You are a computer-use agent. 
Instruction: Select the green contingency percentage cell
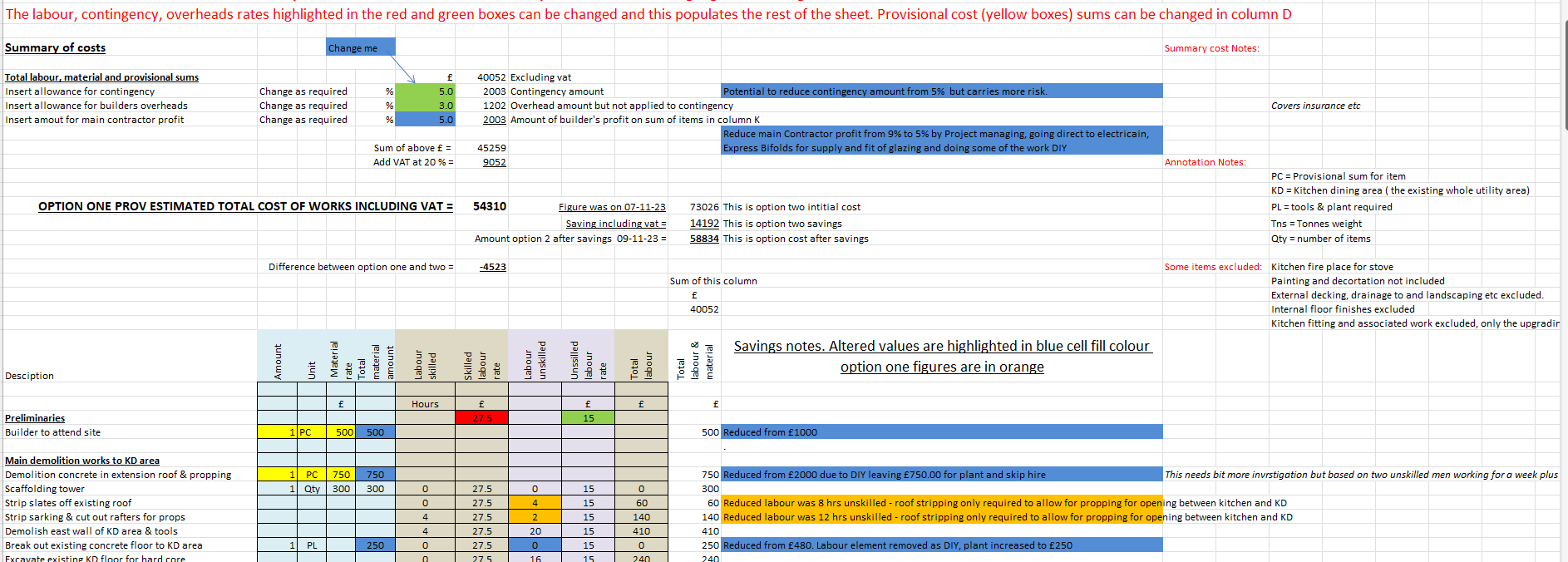425,91
